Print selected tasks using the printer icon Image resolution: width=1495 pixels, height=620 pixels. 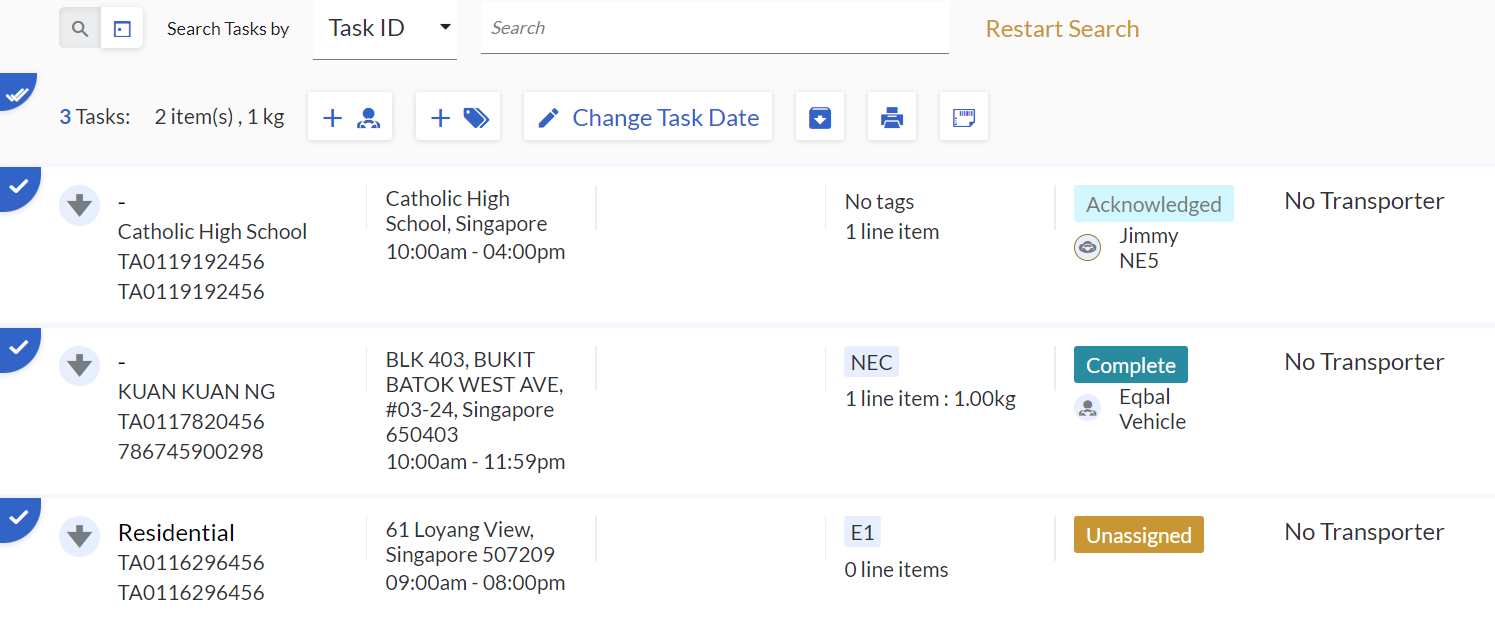pos(892,117)
